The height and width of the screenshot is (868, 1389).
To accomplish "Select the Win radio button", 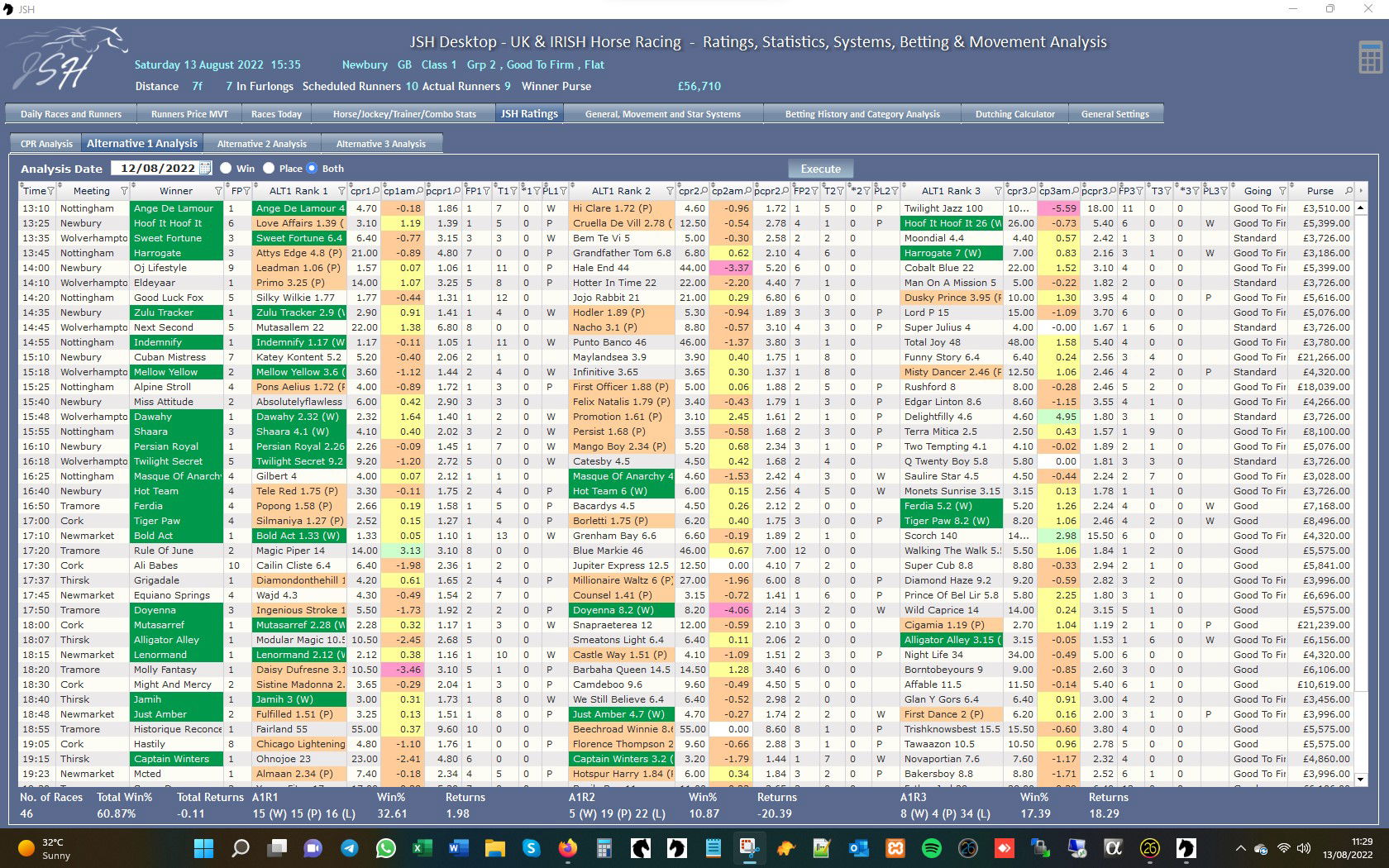I will (227, 168).
